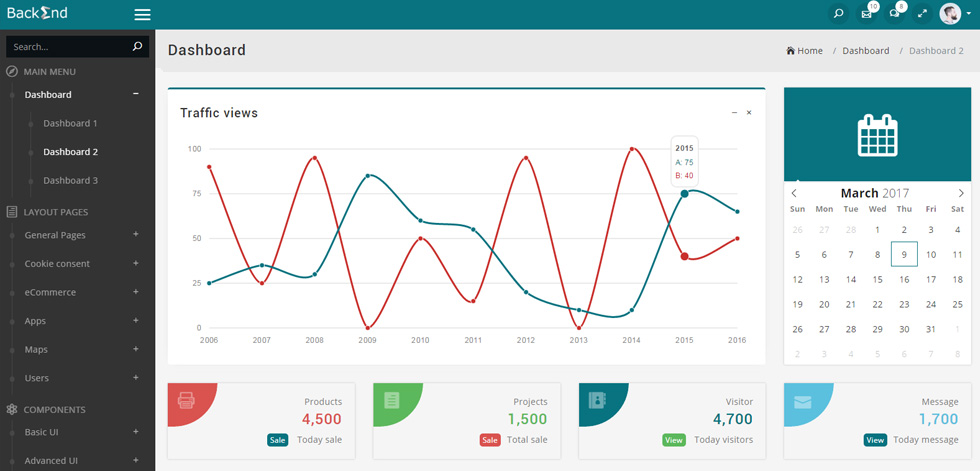Open the header search magnifier icon
Viewport: 980px width, 471px height.
click(x=838, y=13)
